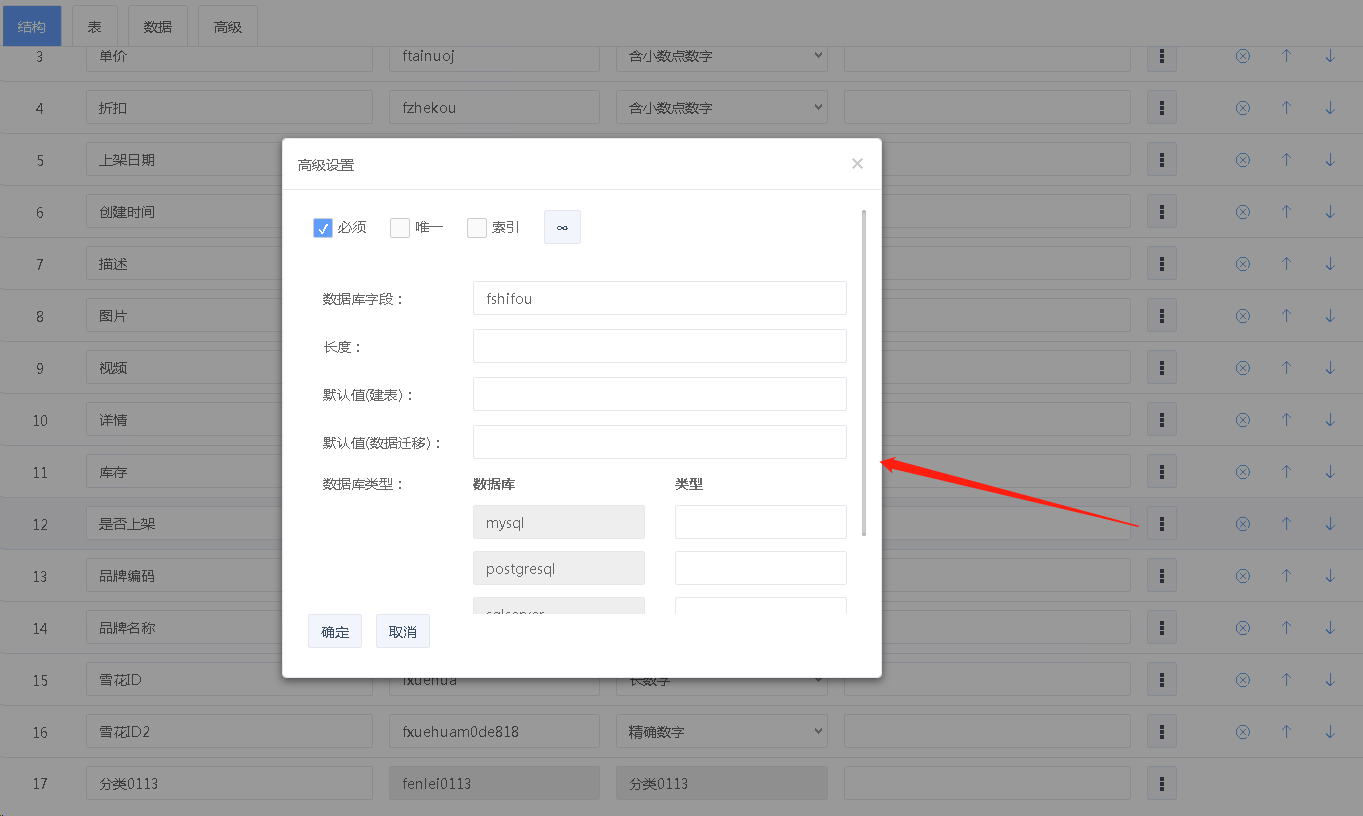1363x816 pixels.
Task: Tick the 索引 checkbox
Action: click(x=477, y=228)
